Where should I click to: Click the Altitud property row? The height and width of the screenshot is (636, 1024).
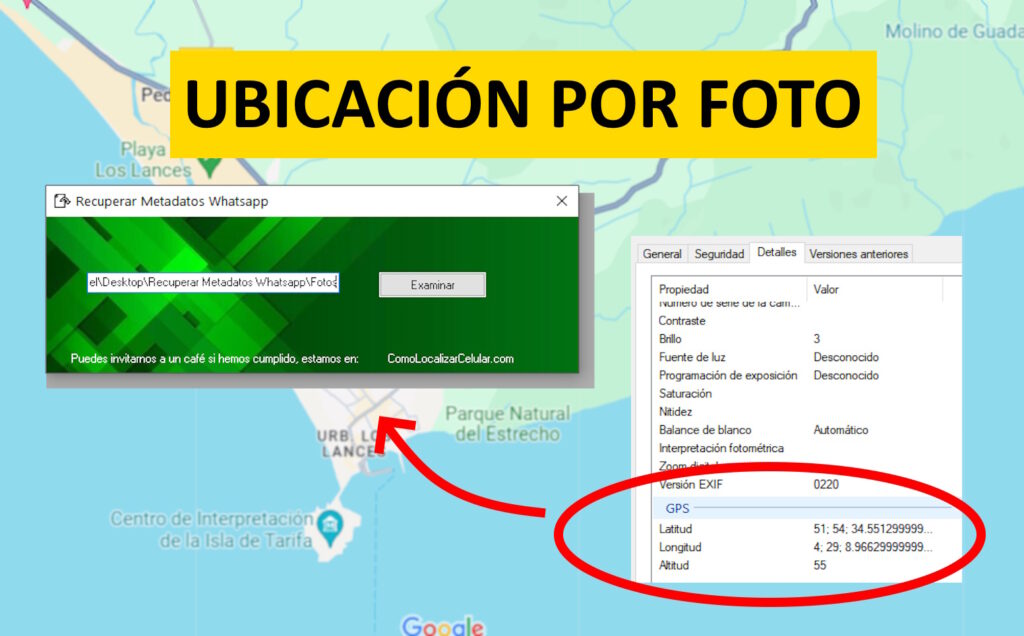click(674, 565)
